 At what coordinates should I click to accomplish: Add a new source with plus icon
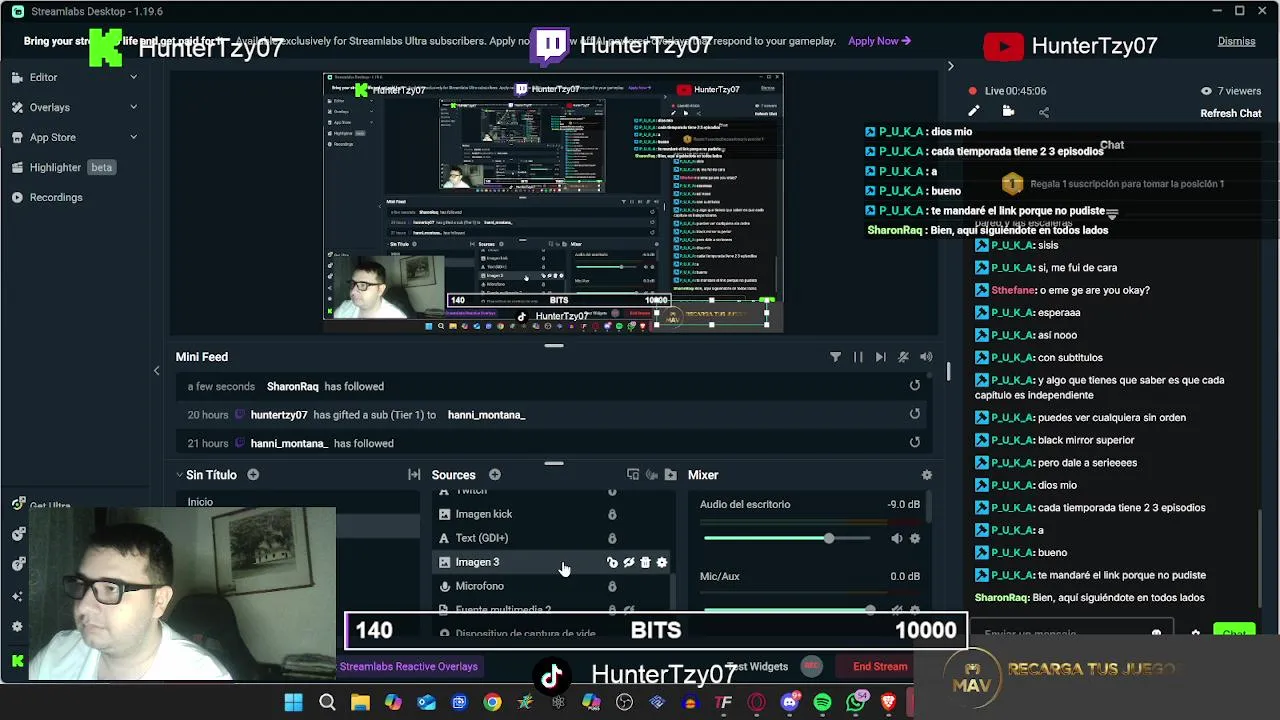click(x=494, y=475)
